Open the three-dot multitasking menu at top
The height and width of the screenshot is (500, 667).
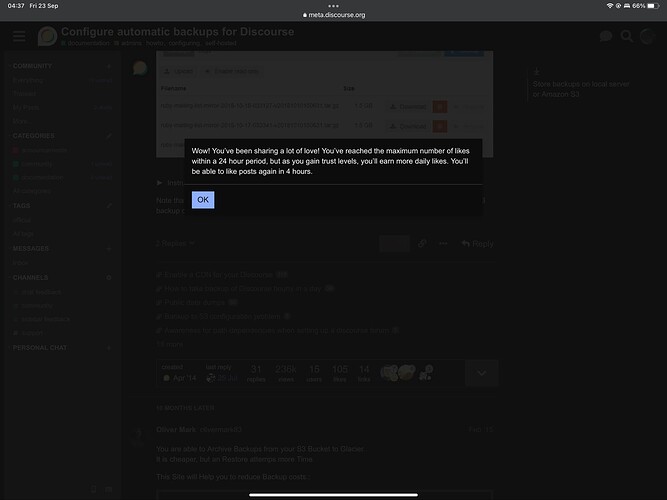[334, 6]
